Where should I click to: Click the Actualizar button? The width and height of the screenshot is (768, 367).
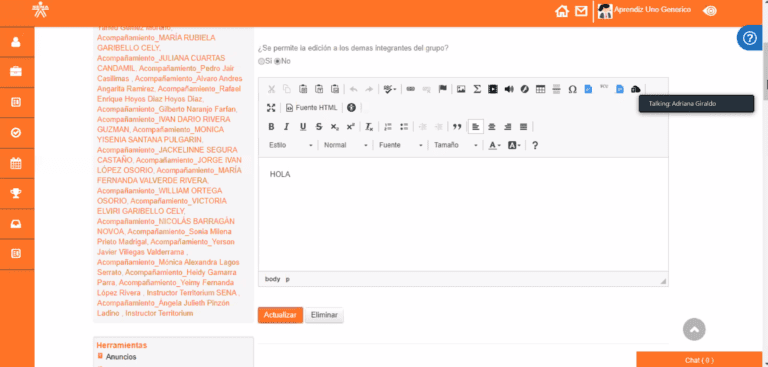click(x=280, y=315)
